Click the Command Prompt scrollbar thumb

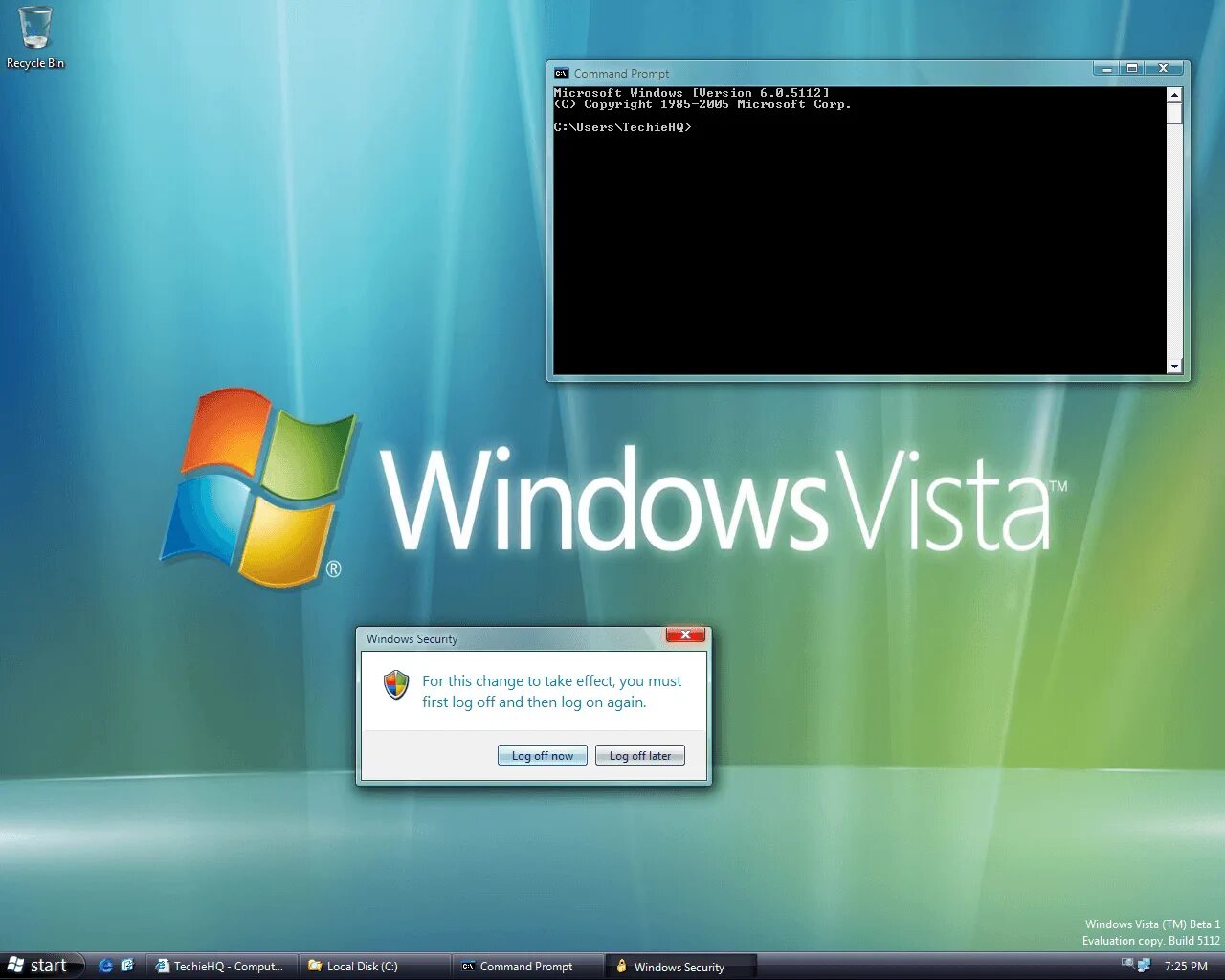pos(1174,113)
